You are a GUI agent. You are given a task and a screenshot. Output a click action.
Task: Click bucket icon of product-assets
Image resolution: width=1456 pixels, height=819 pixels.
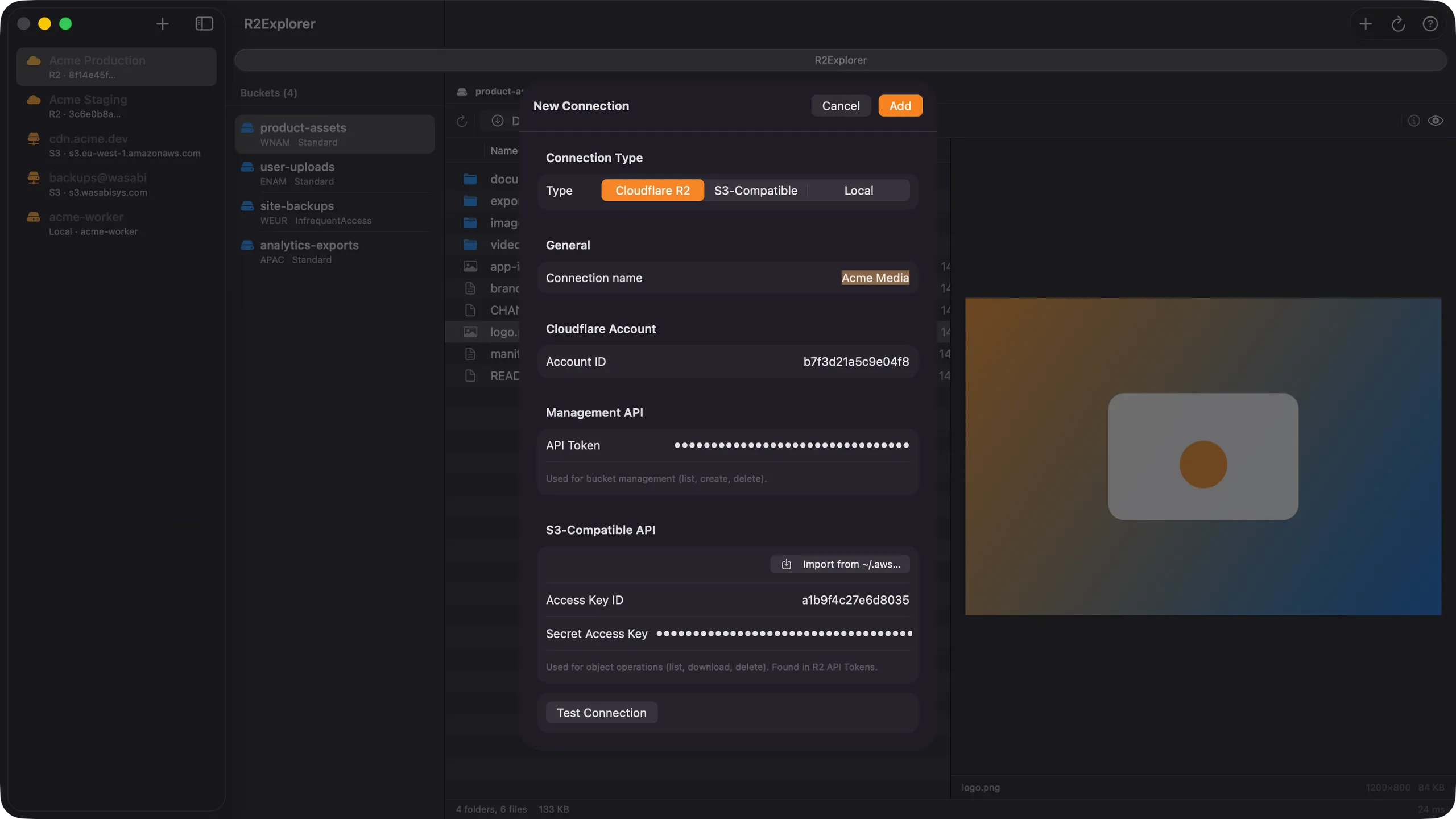point(247,127)
